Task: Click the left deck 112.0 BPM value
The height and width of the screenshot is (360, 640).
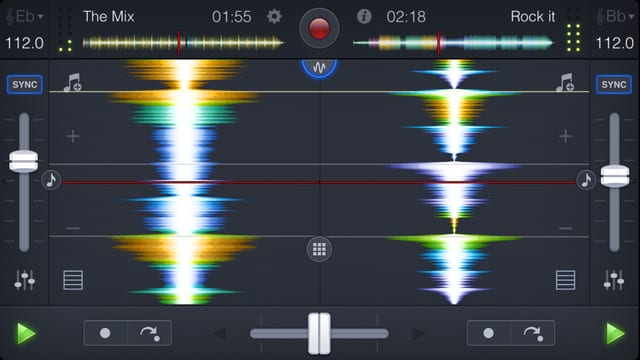Action: [x=24, y=43]
